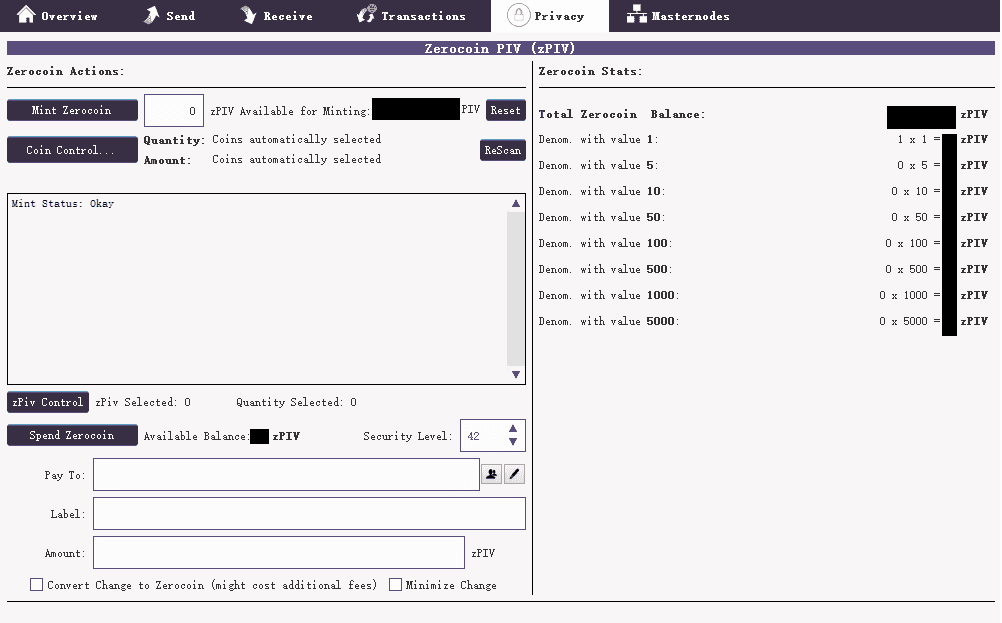
Task: Click Denom. with value 100 row
Action: tap(763, 243)
